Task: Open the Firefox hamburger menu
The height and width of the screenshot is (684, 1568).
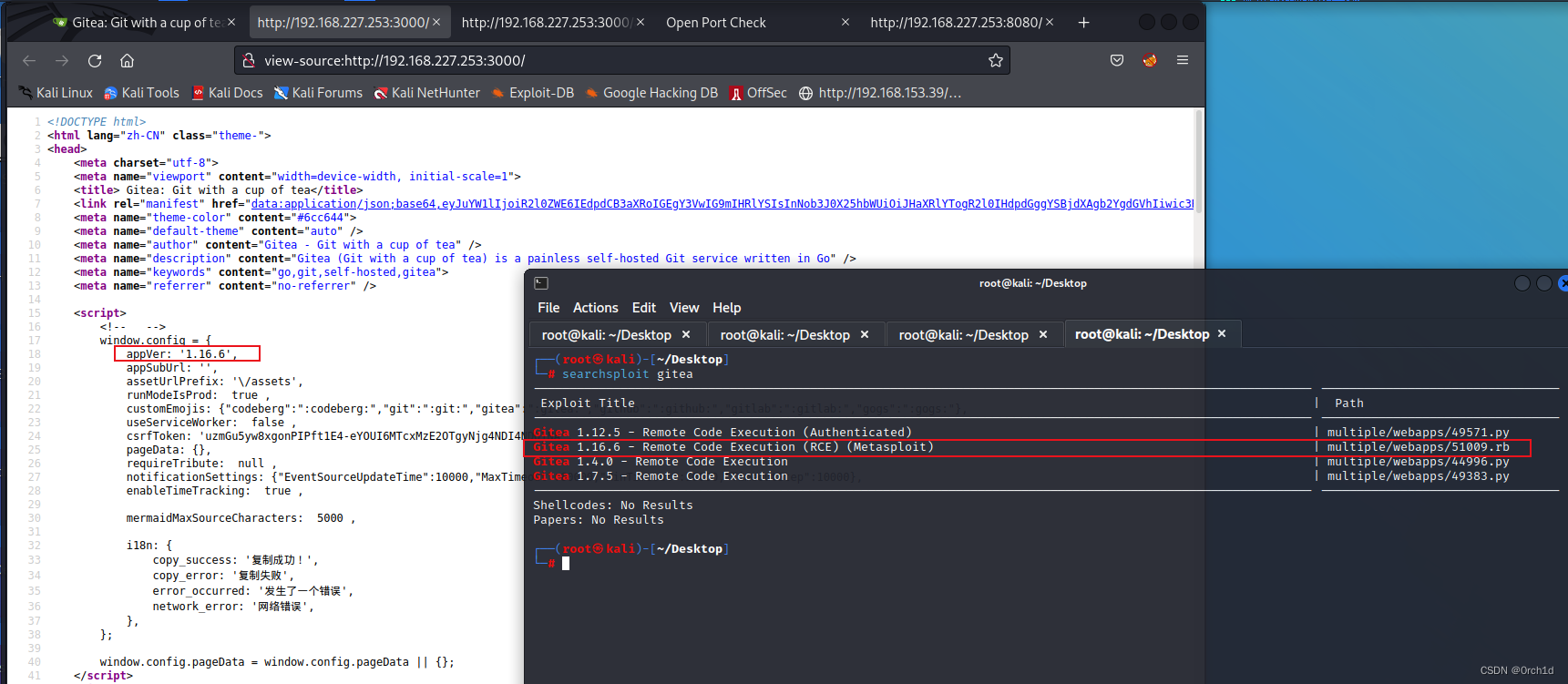Action: click(x=1183, y=60)
